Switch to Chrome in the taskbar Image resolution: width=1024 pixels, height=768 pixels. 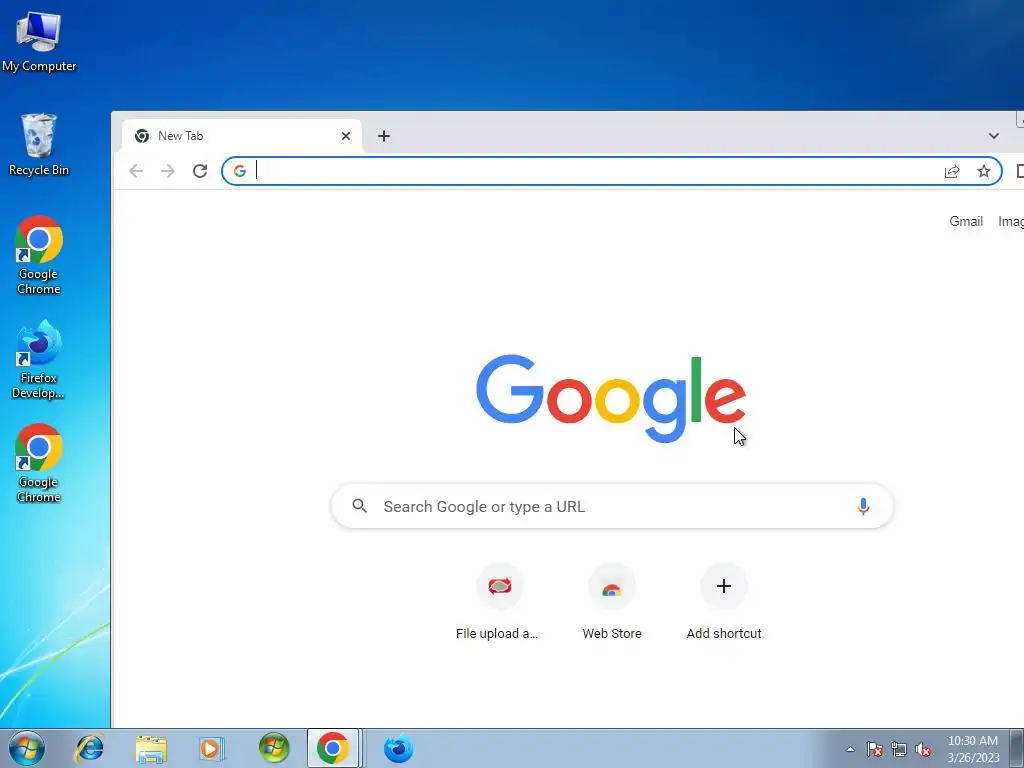(333, 748)
